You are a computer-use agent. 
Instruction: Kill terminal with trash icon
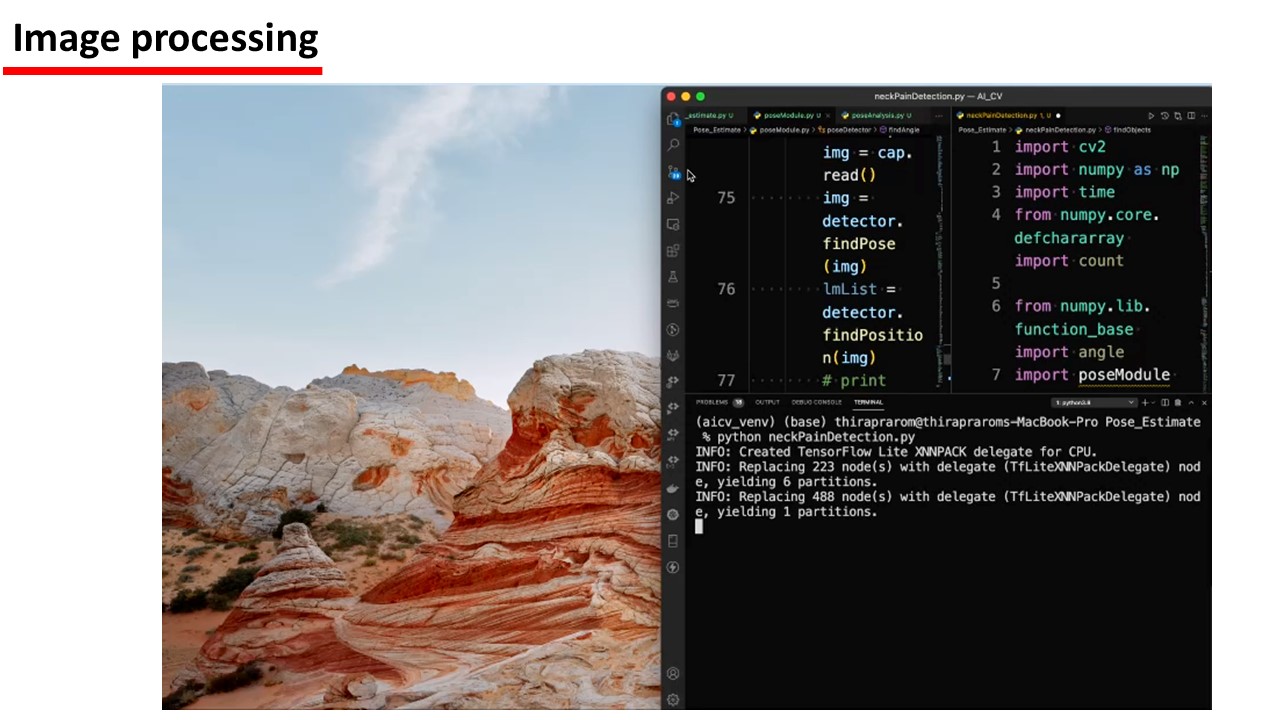point(1178,402)
